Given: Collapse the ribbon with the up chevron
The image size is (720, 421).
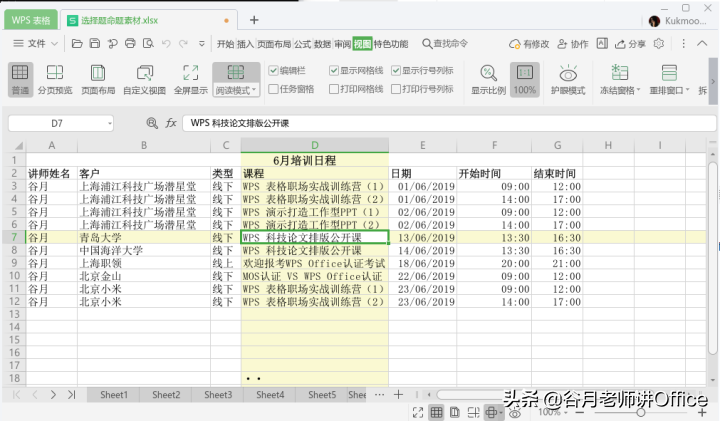Looking at the screenshot, I should pyautogui.click(x=702, y=43).
